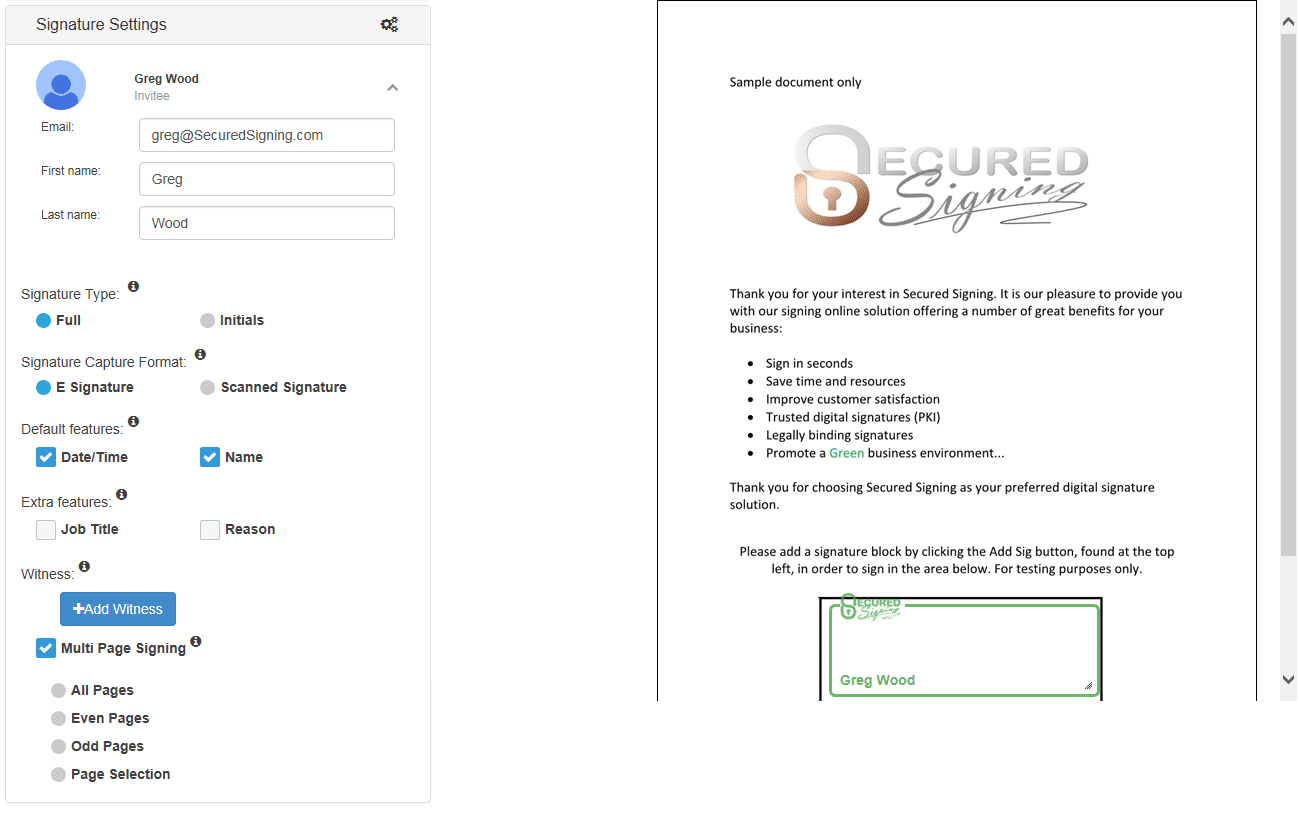
Task: Select the Initials signature type
Action: [207, 321]
